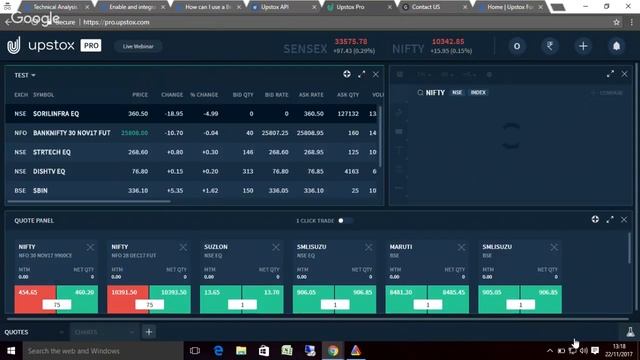Remove the SUZLON quote card
This screenshot has height=360, width=640.
[x=276, y=247]
